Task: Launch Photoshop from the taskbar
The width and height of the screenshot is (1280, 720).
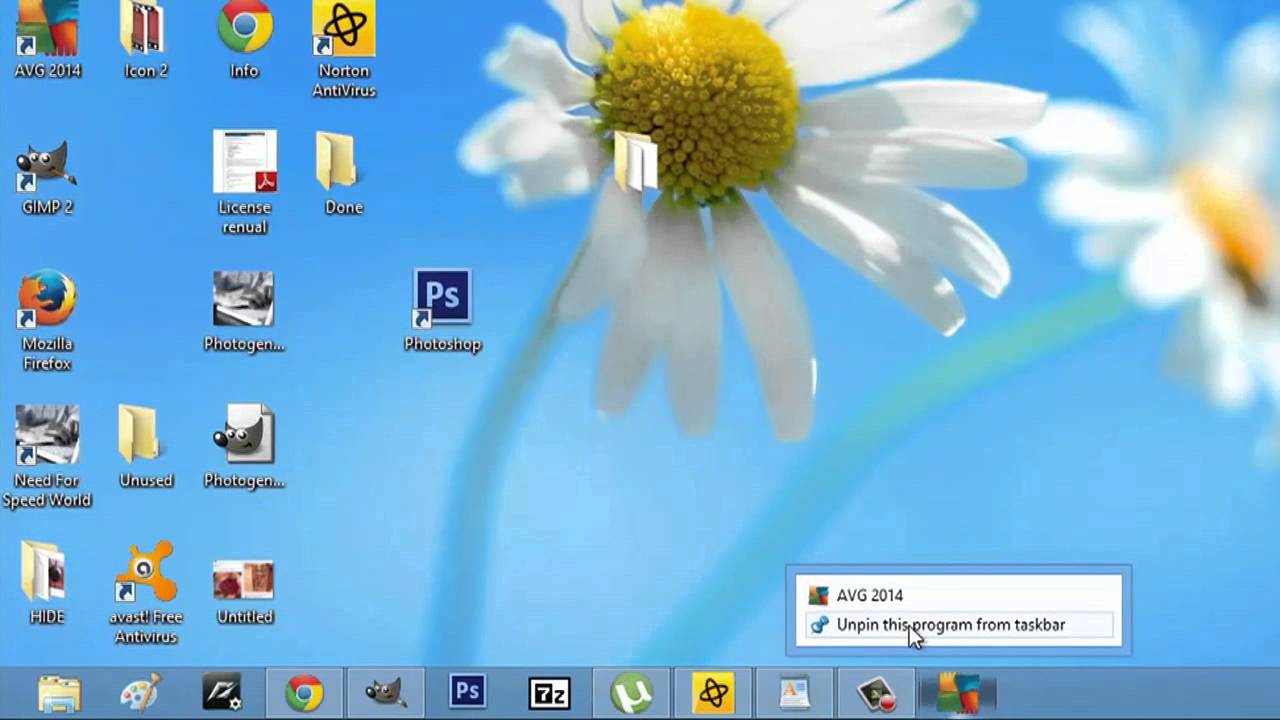Action: click(x=466, y=691)
